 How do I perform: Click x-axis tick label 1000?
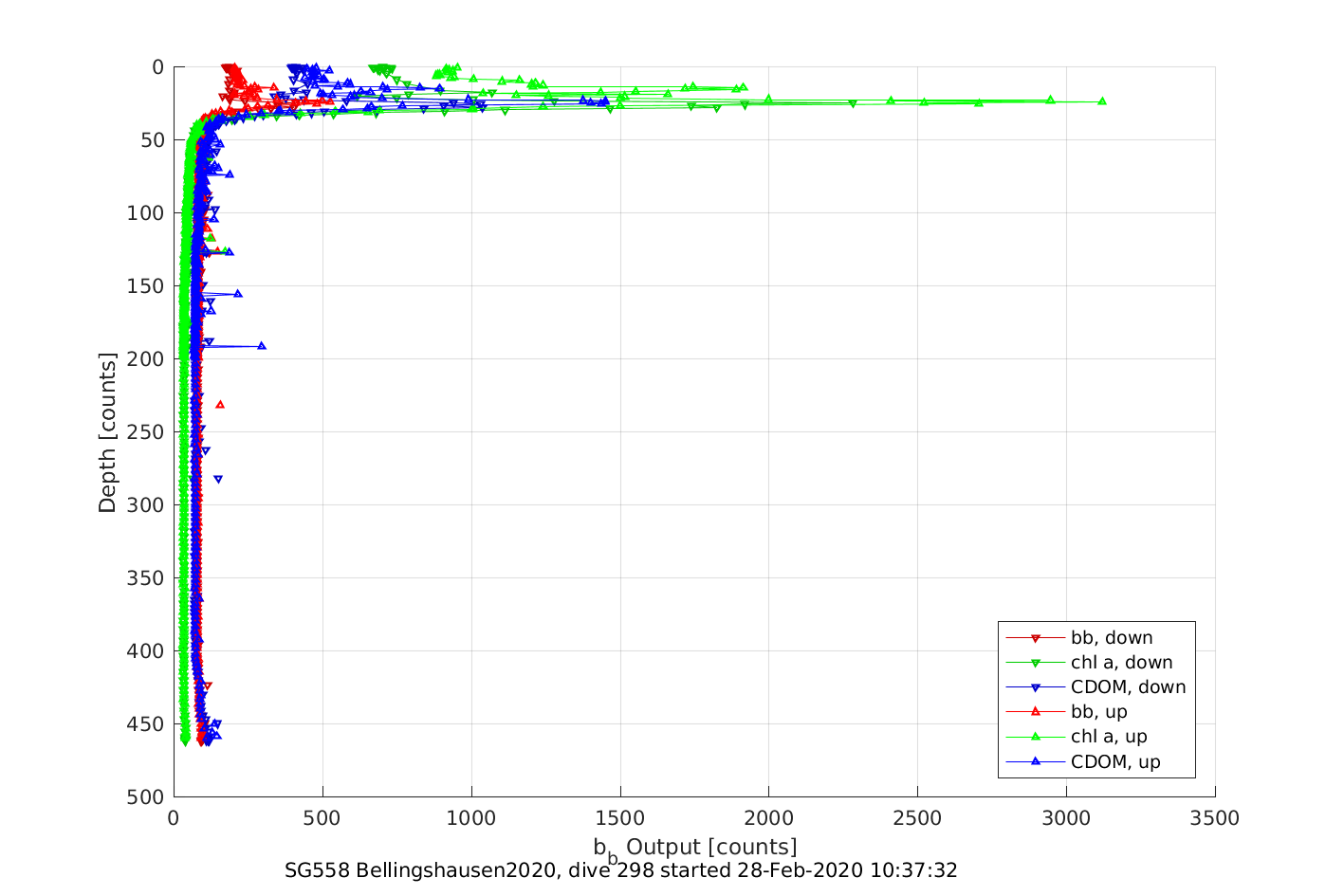471,818
